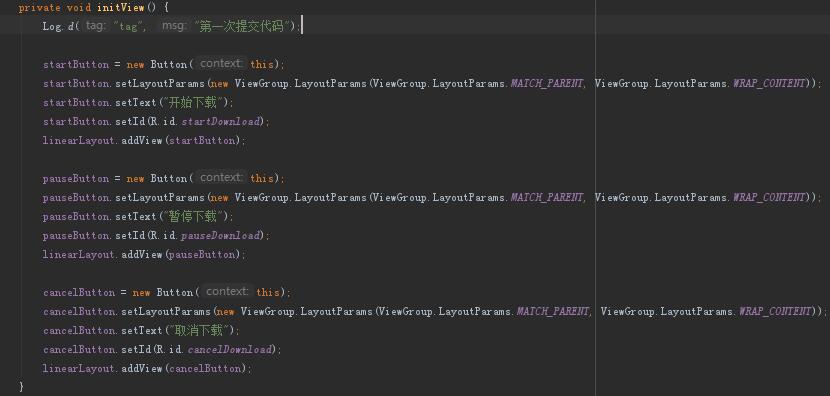The width and height of the screenshot is (830, 396).
Task: Click the "cancelButton = new Button" line
Action: click(x=167, y=292)
